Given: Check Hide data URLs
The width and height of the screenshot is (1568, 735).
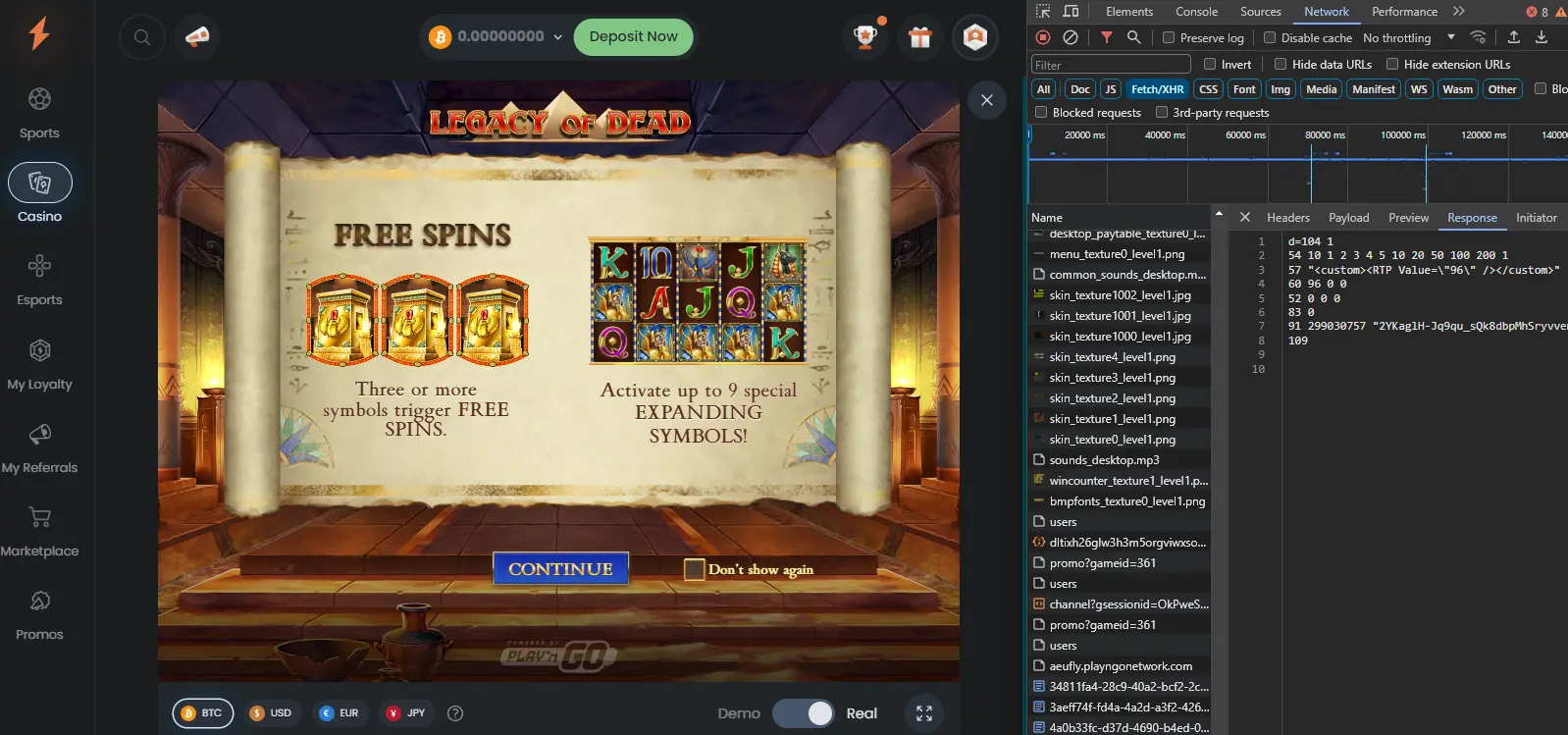Looking at the screenshot, I should click(x=1281, y=64).
